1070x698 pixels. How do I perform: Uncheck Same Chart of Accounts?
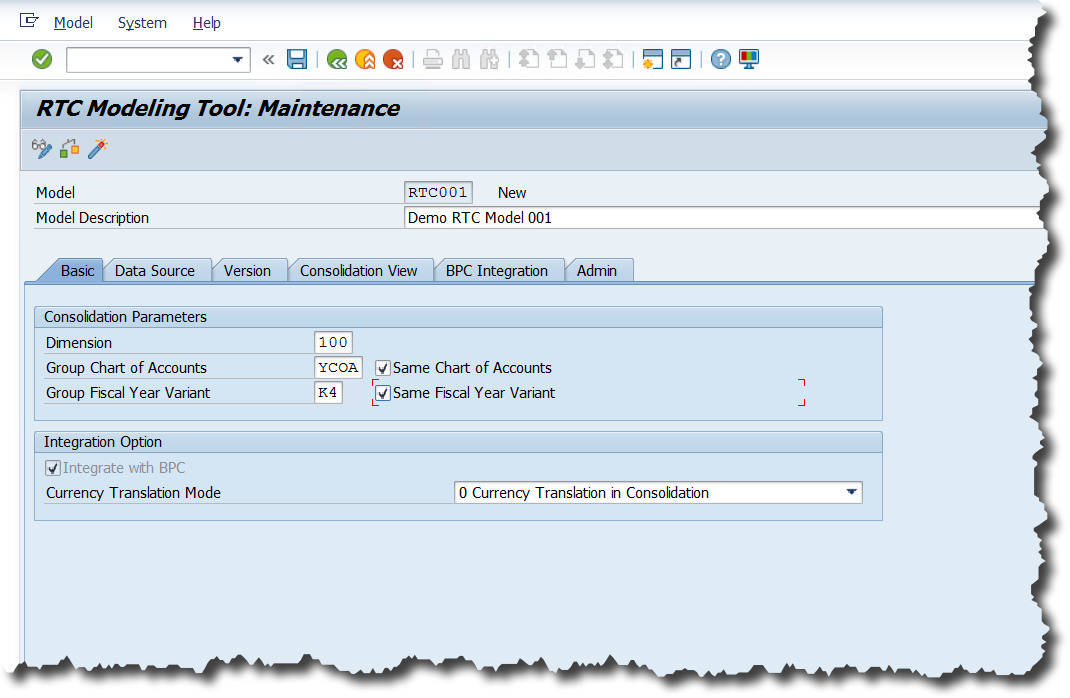click(x=383, y=368)
